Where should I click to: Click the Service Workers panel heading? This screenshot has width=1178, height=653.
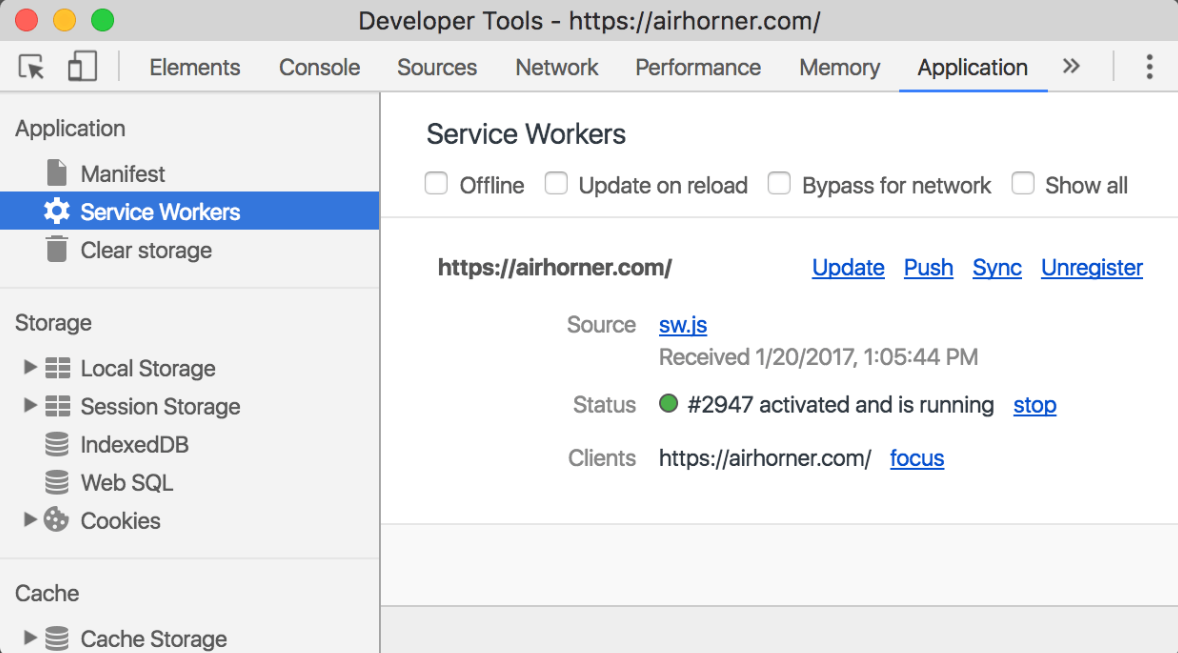point(526,135)
